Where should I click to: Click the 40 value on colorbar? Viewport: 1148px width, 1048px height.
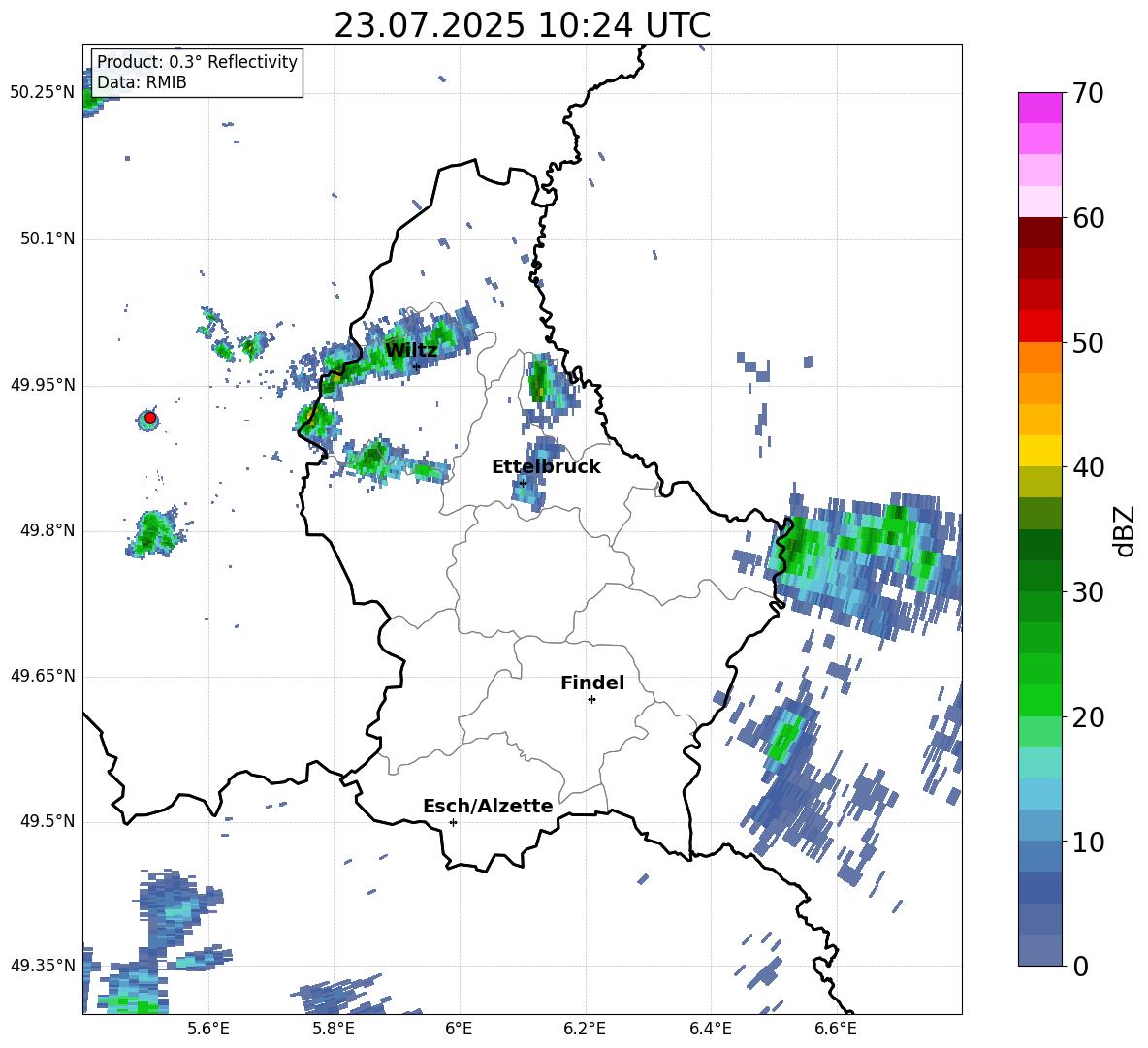click(1089, 467)
